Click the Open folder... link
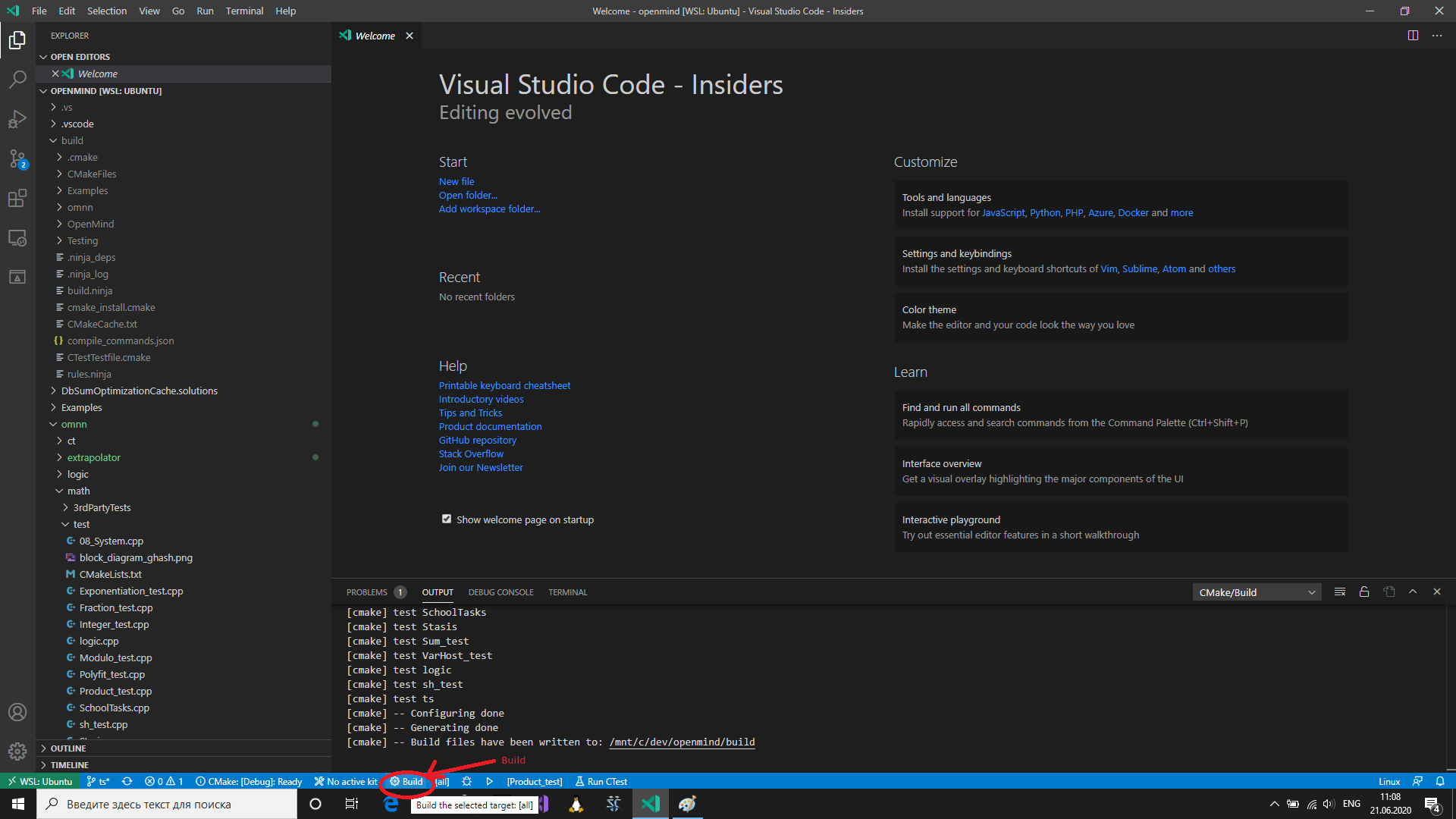The height and width of the screenshot is (819, 1456). pyautogui.click(x=468, y=196)
